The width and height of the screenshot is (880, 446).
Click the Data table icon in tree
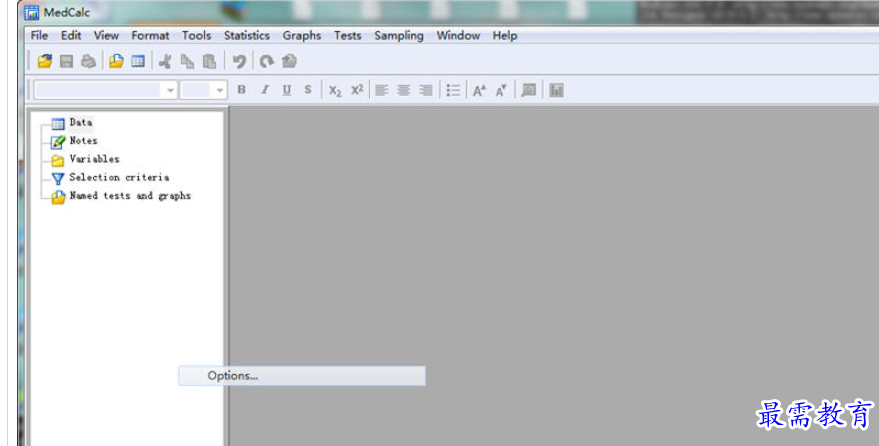58,123
